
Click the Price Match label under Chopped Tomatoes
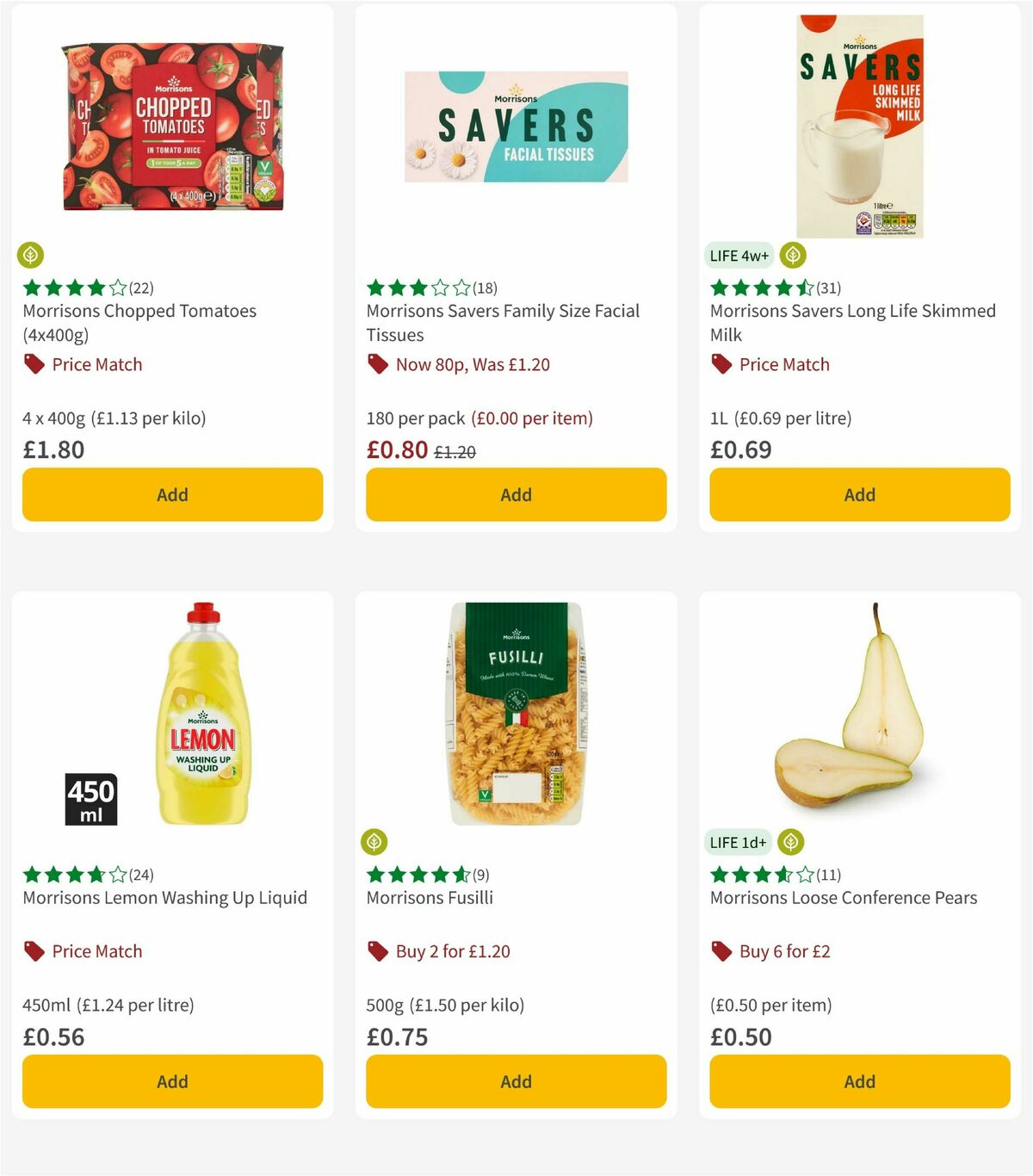[96, 365]
